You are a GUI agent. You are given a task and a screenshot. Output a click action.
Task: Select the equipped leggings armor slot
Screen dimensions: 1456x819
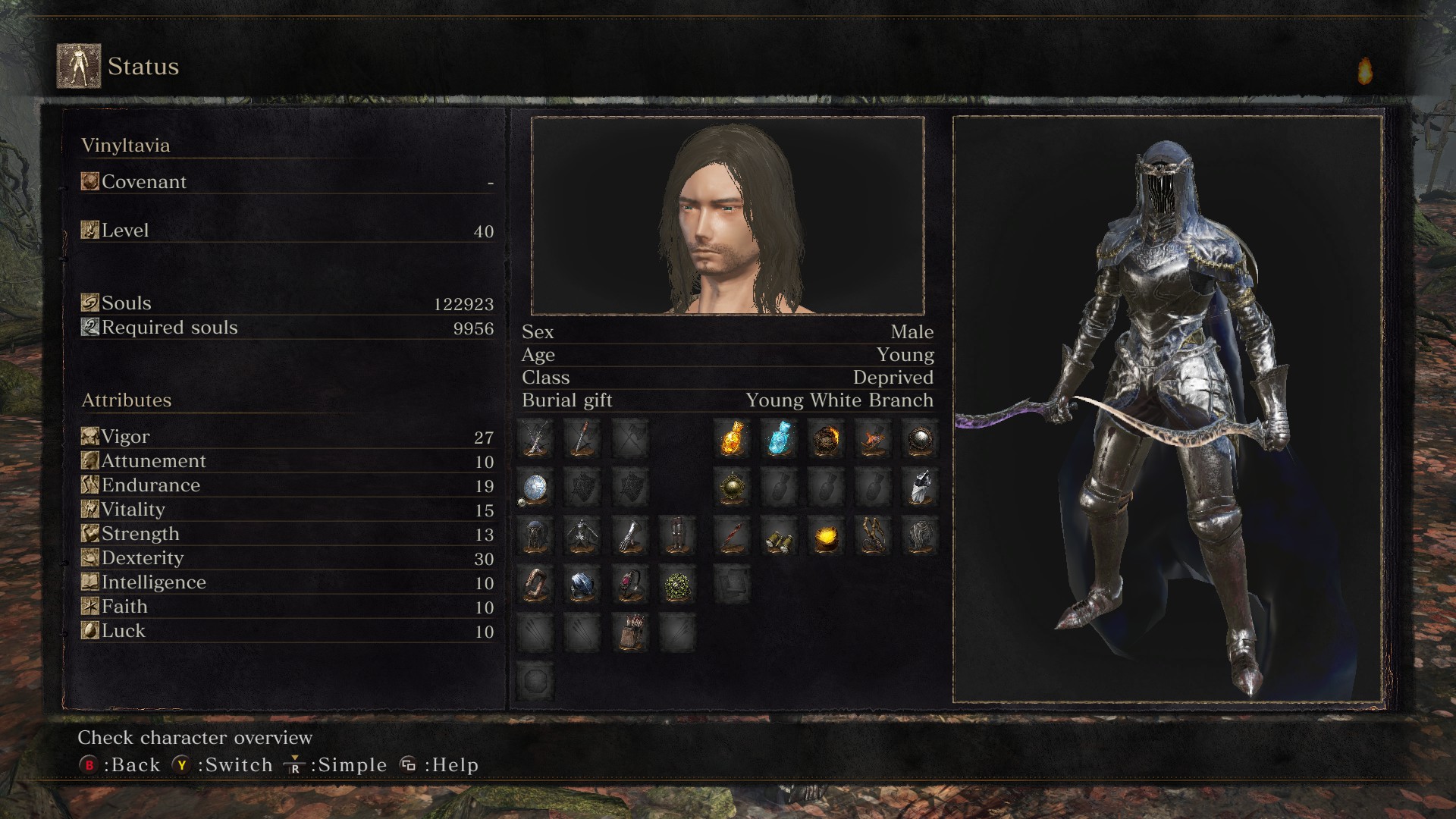tap(676, 535)
